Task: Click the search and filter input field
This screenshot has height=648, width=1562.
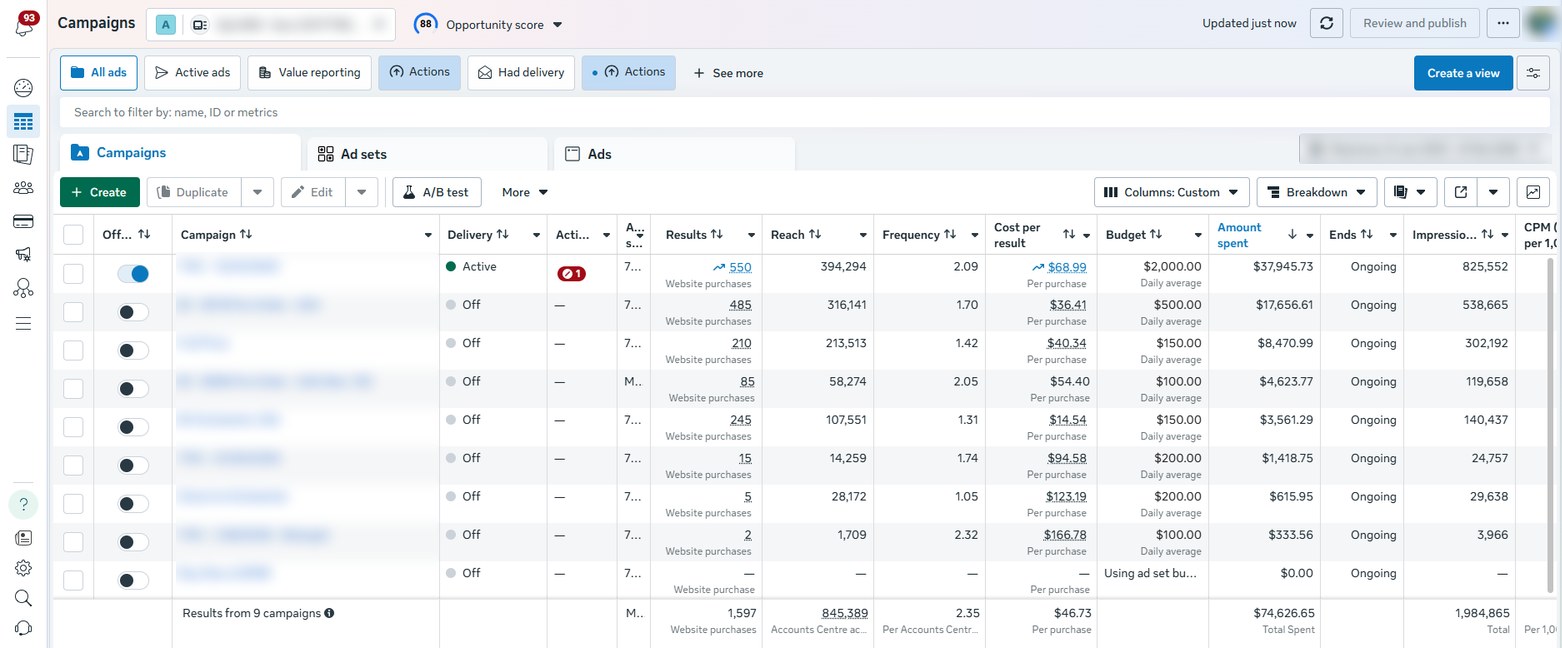Action: (805, 112)
